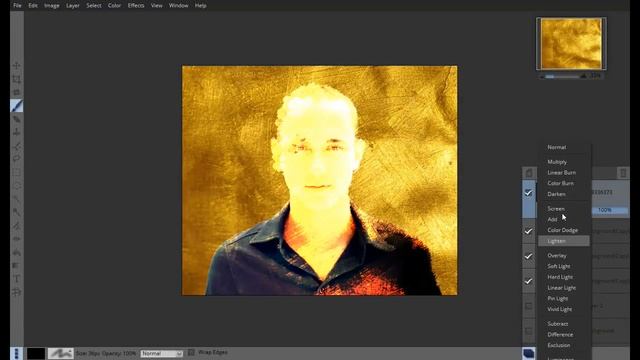Enable the unchecked Layer 2 visibility checkbox
The width and height of the screenshot is (640, 360).
pyautogui.click(x=528, y=306)
